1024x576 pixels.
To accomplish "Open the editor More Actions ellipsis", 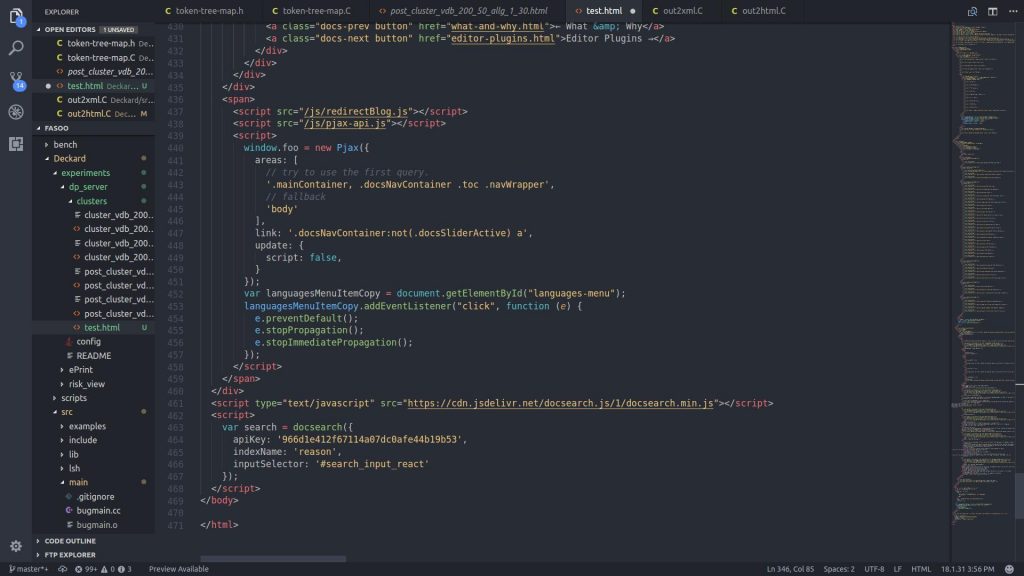I will pyautogui.click(x=1013, y=11).
